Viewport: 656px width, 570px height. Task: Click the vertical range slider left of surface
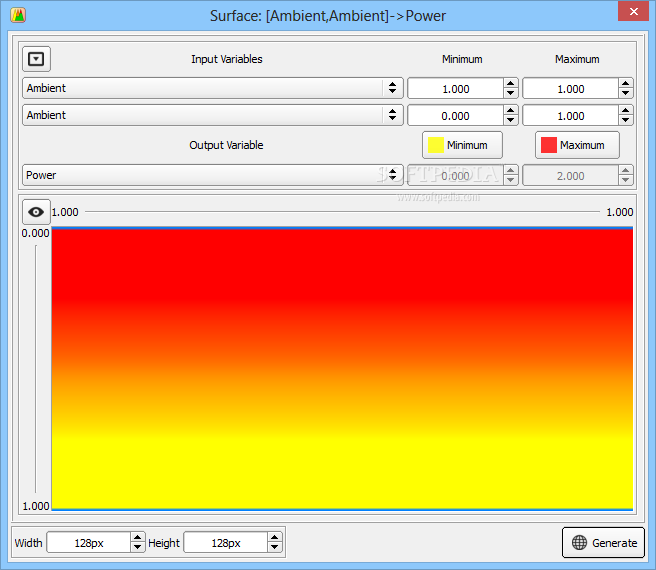[x=36, y=369]
